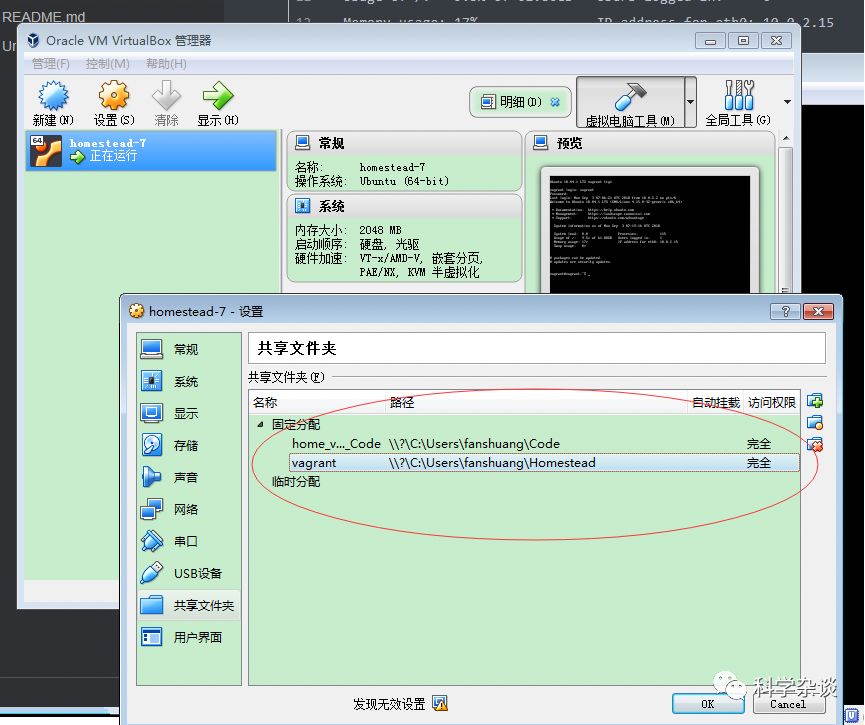Click the OK button in settings dialog
This screenshot has height=725, width=865.
[x=707, y=704]
